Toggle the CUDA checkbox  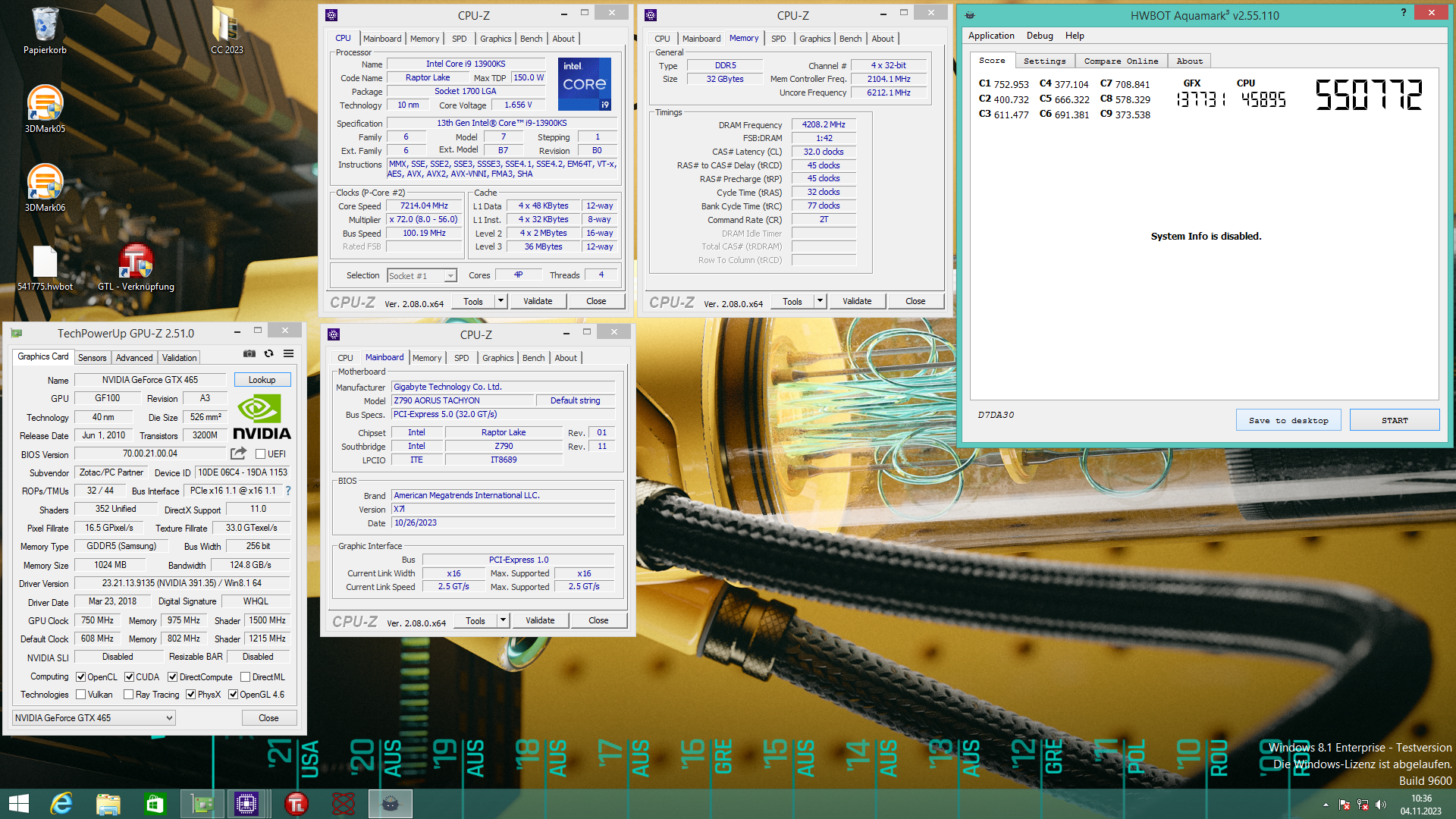130,677
